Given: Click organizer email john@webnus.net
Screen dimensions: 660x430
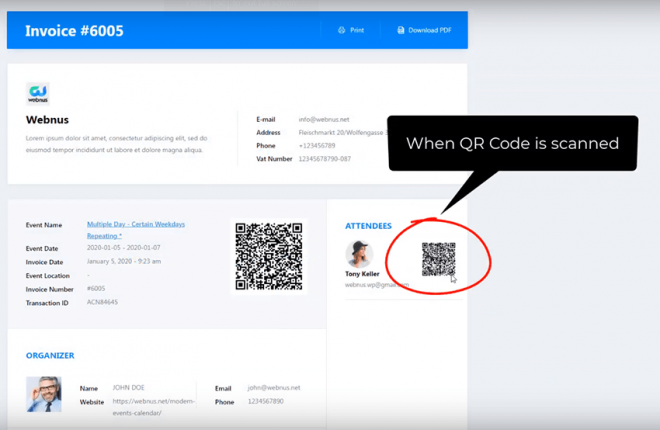Looking at the screenshot, I should point(274,388).
